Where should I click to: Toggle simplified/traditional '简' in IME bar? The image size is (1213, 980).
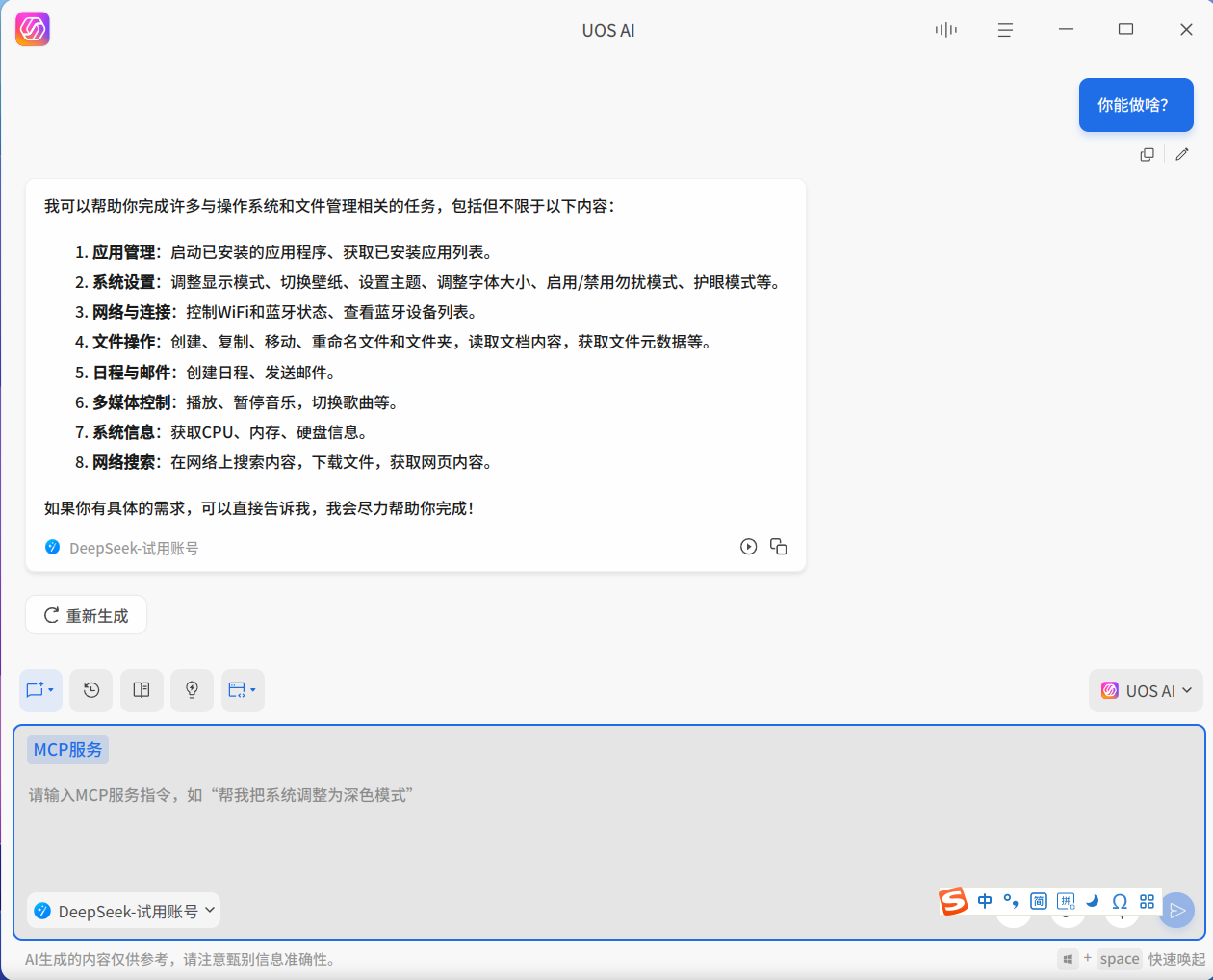pyautogui.click(x=1039, y=902)
